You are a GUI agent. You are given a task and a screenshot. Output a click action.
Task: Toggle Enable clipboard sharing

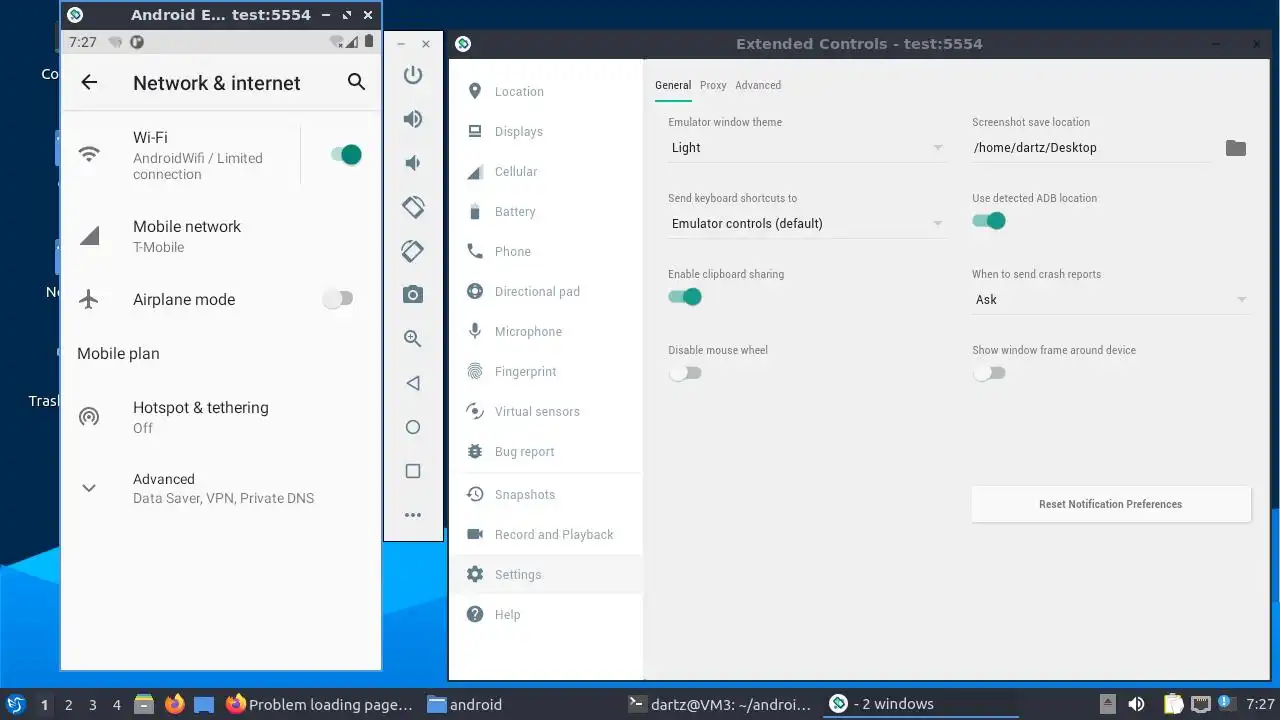pyautogui.click(x=685, y=297)
